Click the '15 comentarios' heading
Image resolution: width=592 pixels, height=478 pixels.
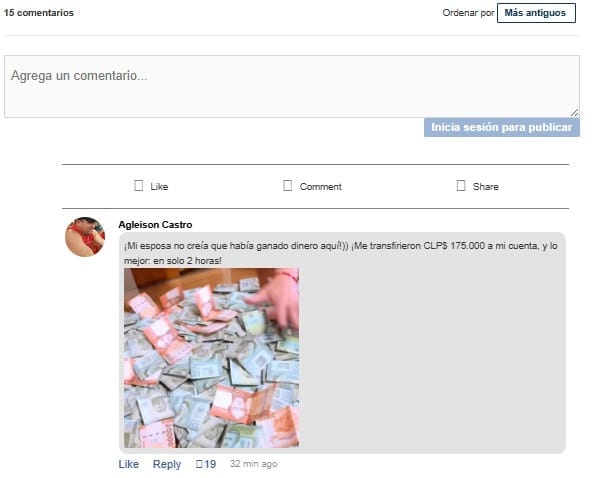click(39, 13)
